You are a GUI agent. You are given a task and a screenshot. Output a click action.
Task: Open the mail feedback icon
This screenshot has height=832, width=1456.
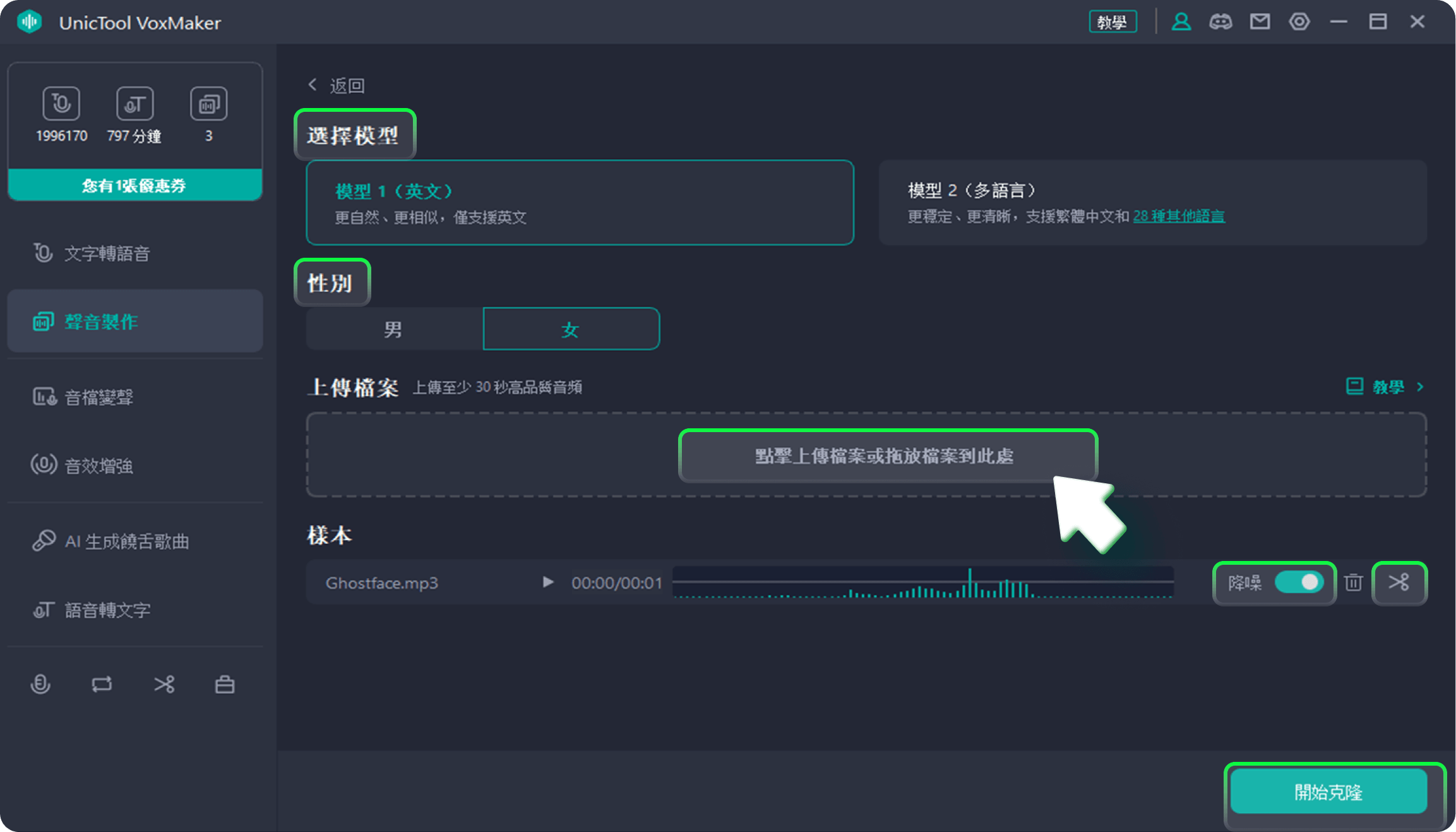1260,22
